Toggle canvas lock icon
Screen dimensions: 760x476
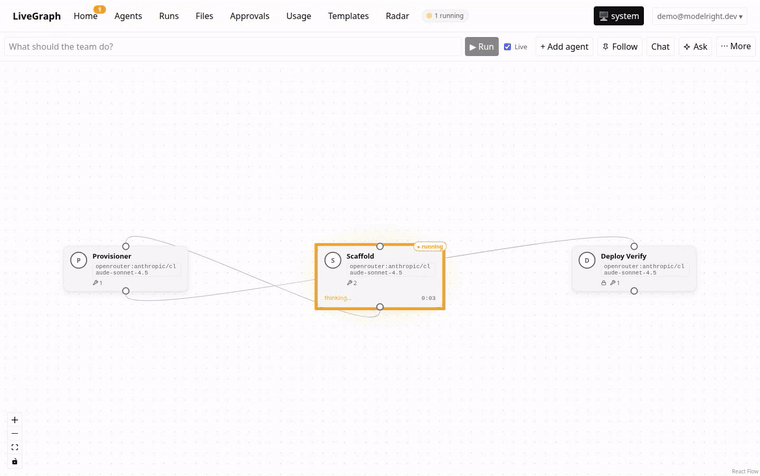coord(15,461)
